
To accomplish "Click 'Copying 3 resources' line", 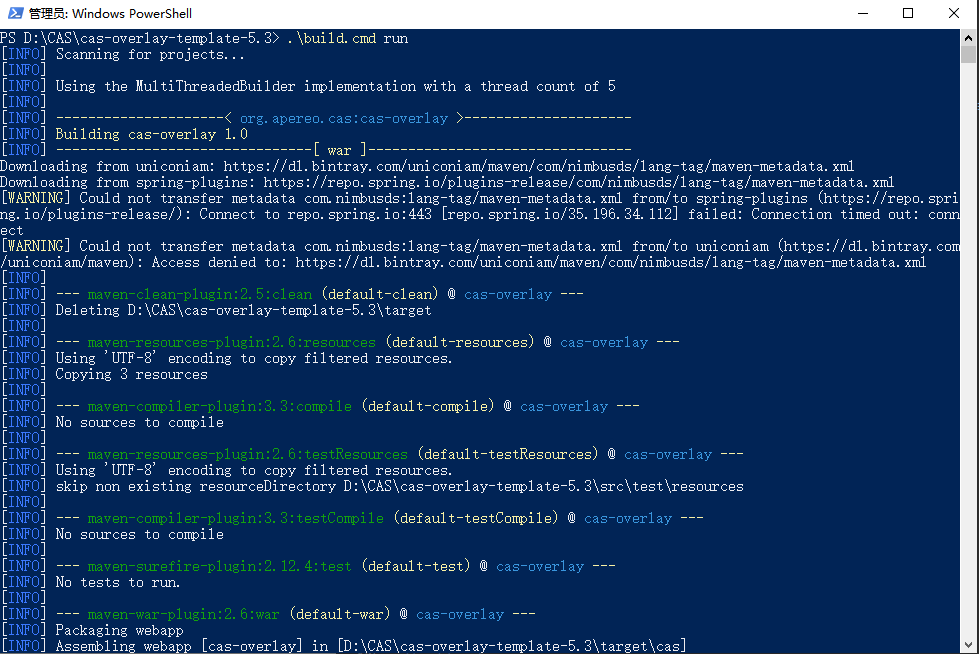I will pos(104,374).
